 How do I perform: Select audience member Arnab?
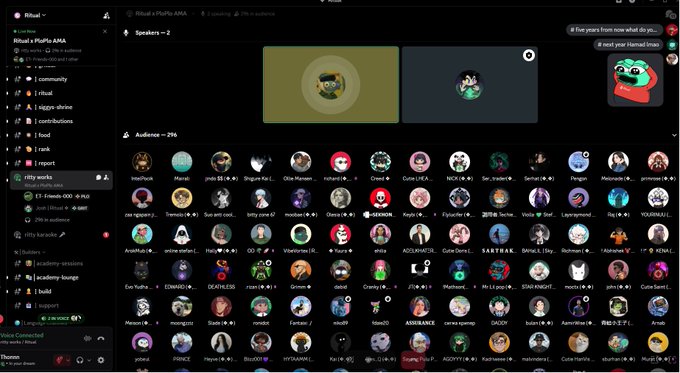(x=658, y=311)
